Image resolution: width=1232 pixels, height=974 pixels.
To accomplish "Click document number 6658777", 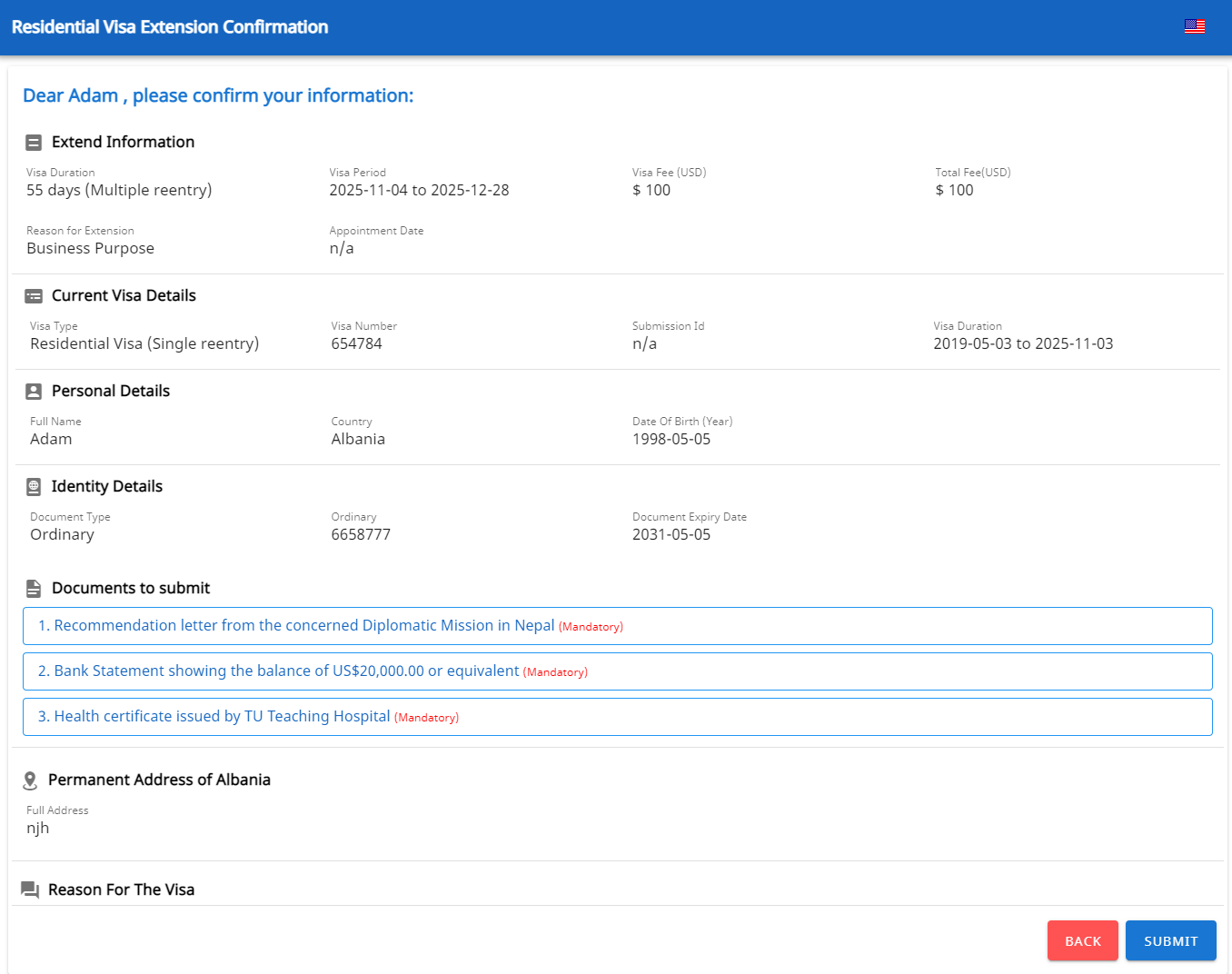I will [361, 534].
